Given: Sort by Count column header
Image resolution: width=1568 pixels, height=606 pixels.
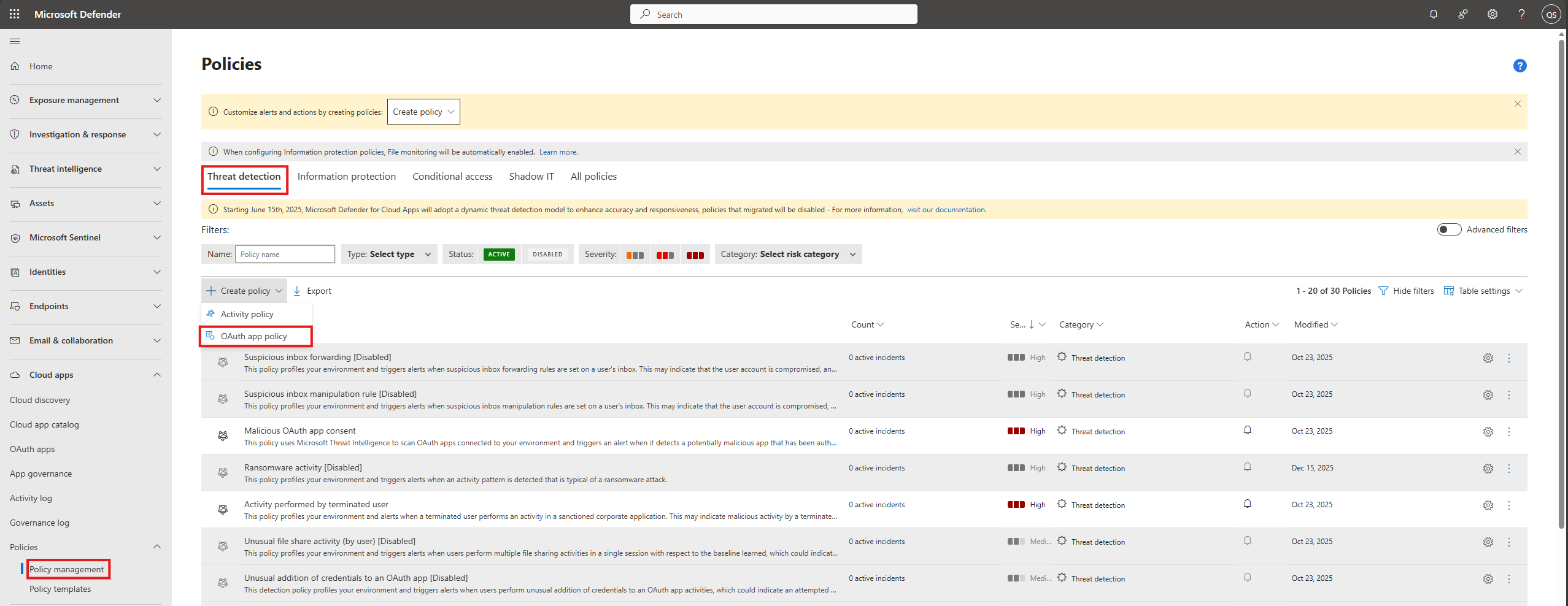Looking at the screenshot, I should click(x=867, y=324).
